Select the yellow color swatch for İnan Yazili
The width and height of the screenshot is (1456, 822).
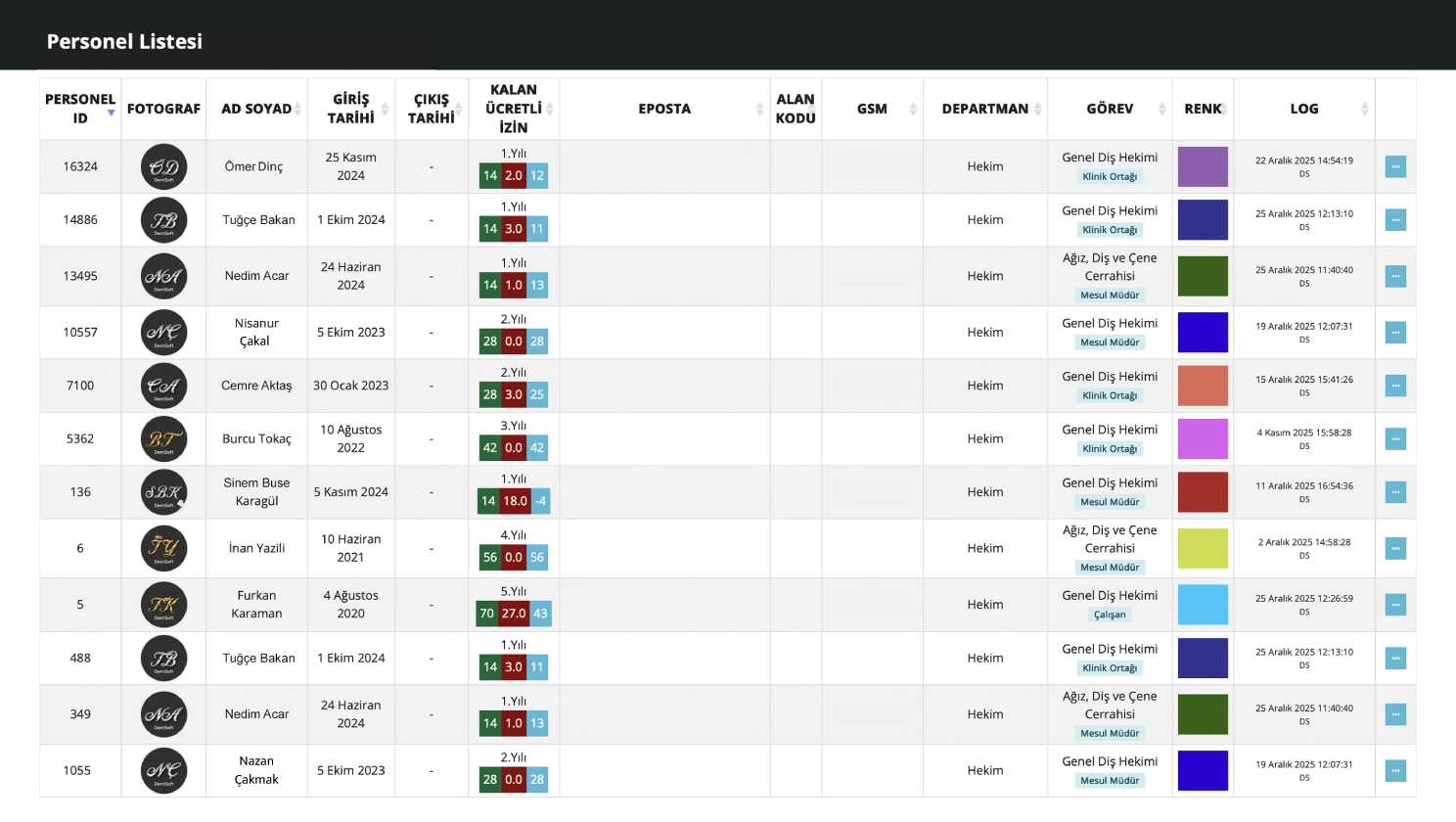click(1203, 549)
